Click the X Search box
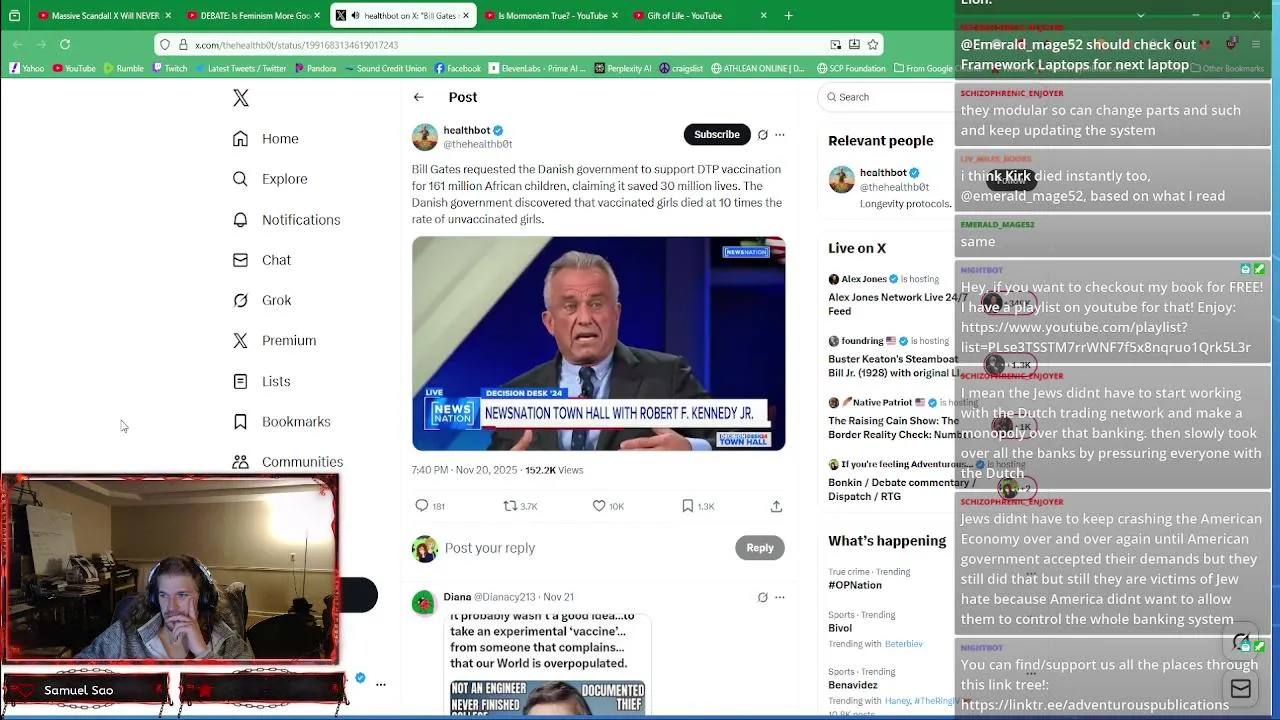The image size is (1280, 720). (885, 97)
